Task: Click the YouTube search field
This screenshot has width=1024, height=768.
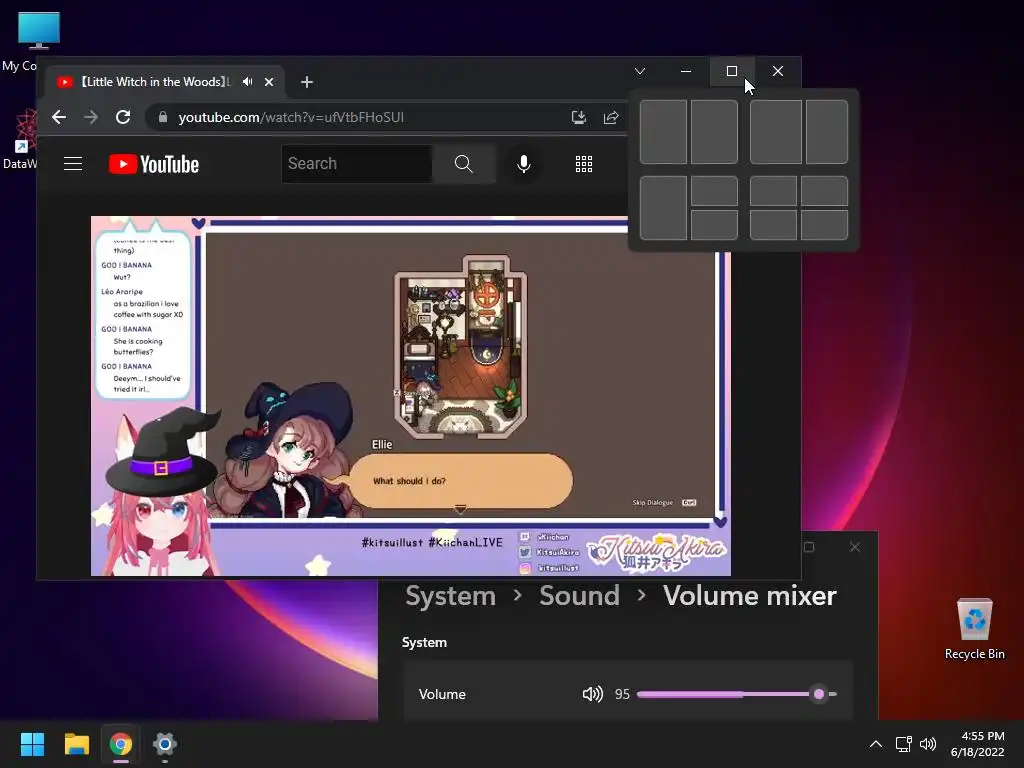Action: tap(357, 163)
